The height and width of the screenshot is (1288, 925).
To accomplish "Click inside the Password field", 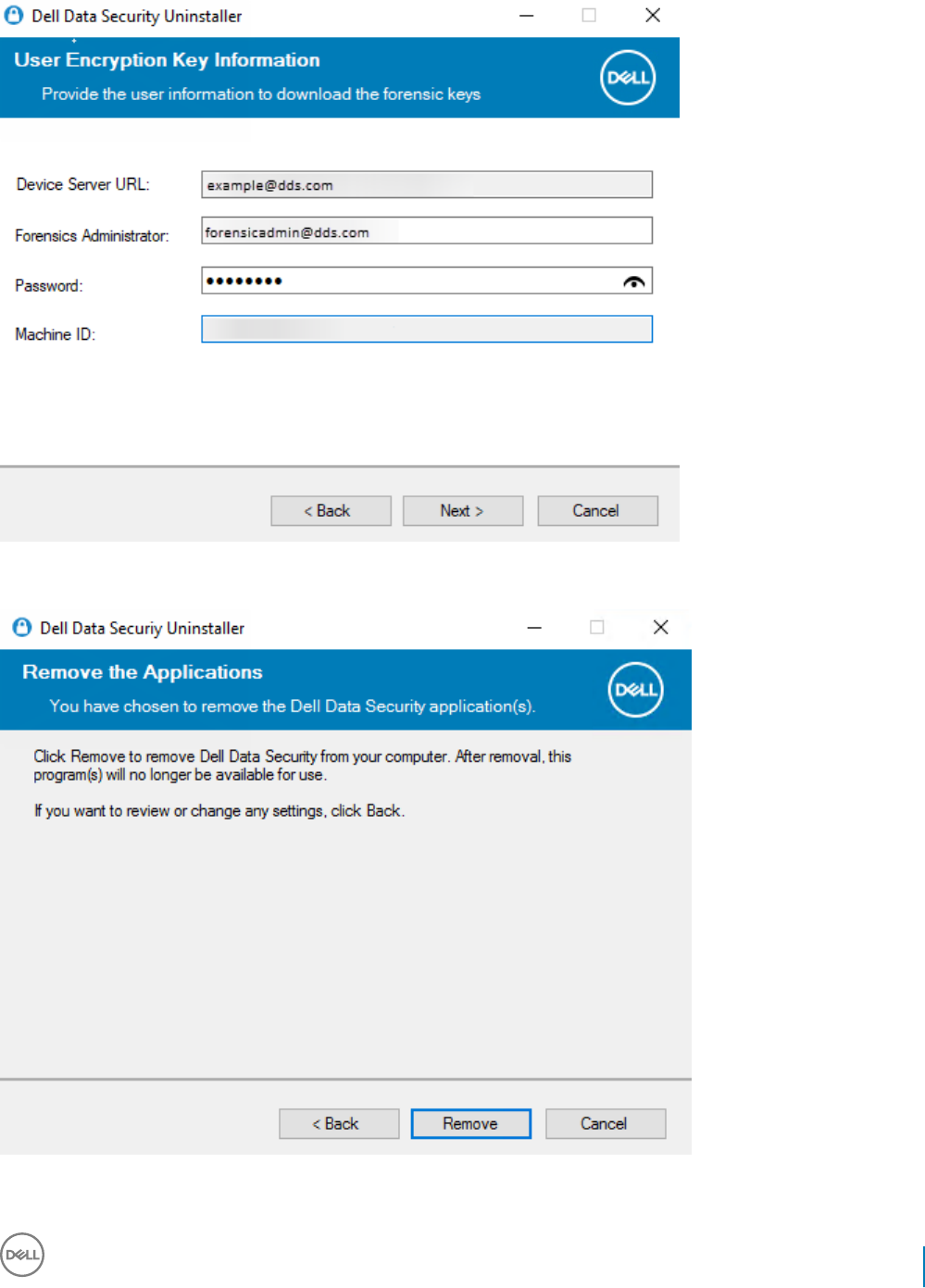I will [427, 281].
